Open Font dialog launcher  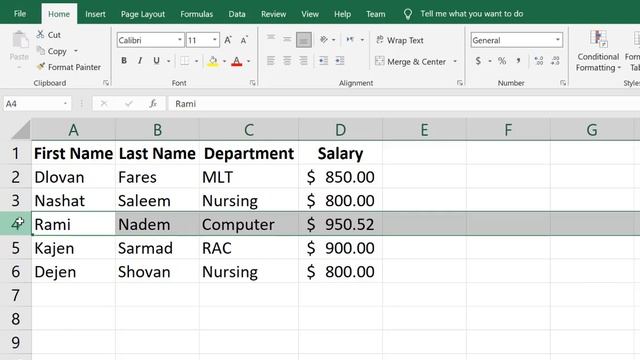[x=253, y=83]
